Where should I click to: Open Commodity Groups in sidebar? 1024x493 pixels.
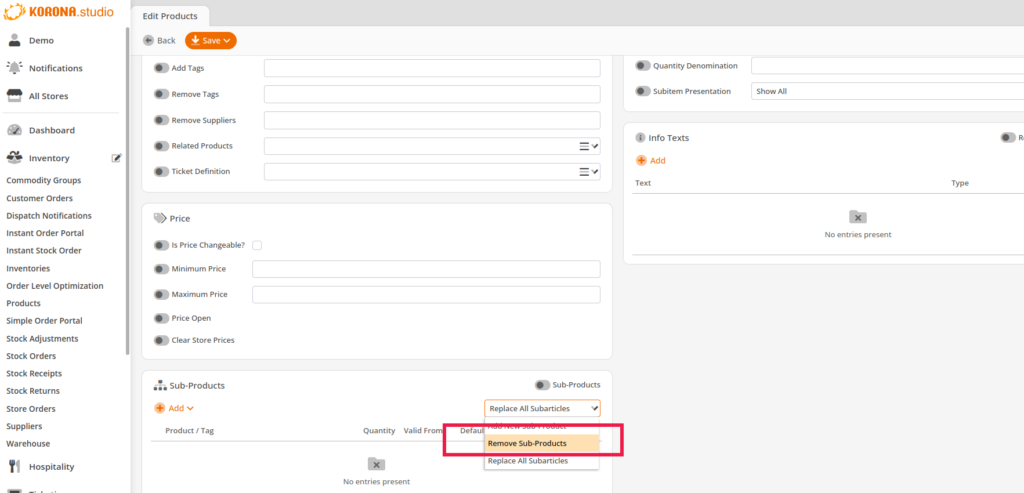[44, 180]
